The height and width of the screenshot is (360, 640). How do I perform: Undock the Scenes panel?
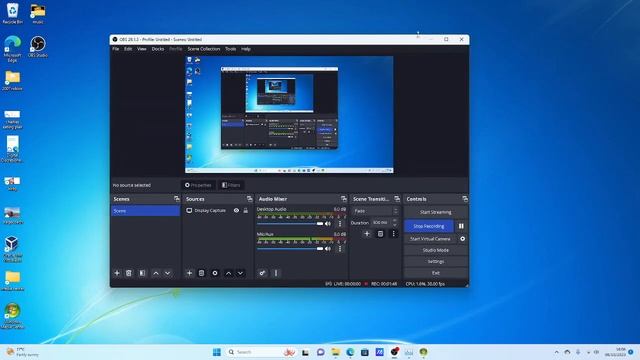[x=177, y=199]
